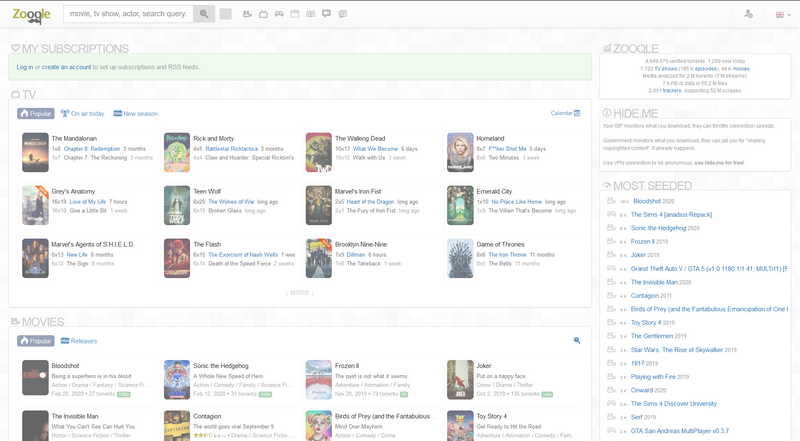The image size is (800, 441).
Task: Open Chapter 8: Redemption episode link
Action: tap(92, 149)
